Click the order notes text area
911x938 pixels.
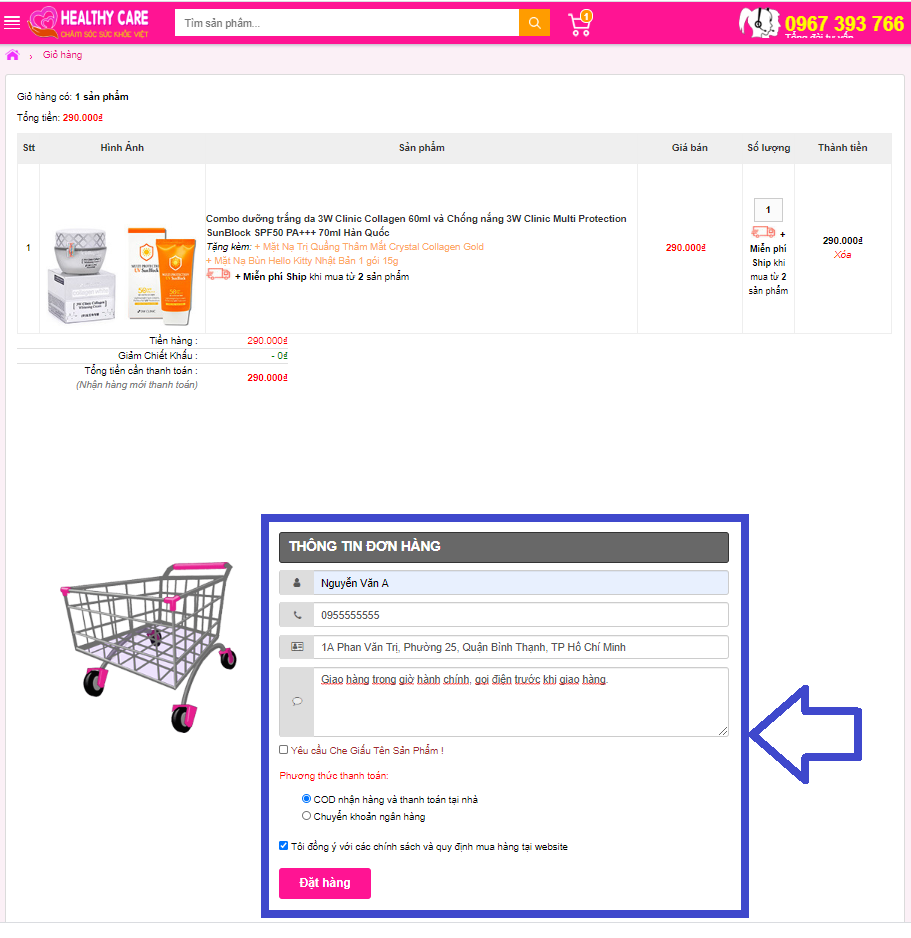(520, 702)
